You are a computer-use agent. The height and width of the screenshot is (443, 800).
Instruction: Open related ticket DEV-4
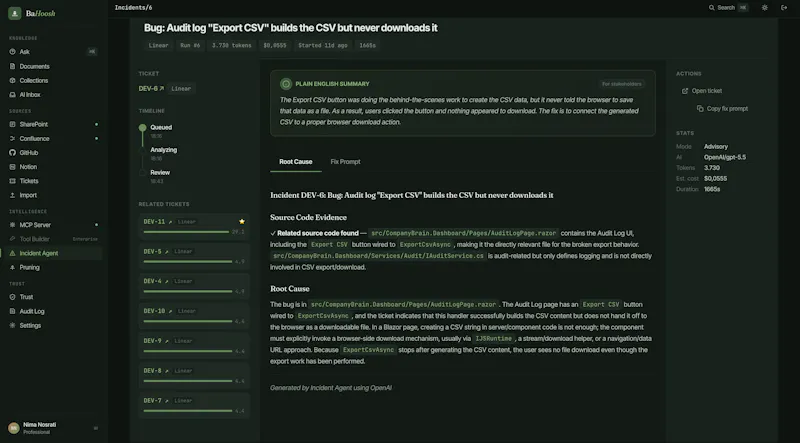(x=156, y=281)
